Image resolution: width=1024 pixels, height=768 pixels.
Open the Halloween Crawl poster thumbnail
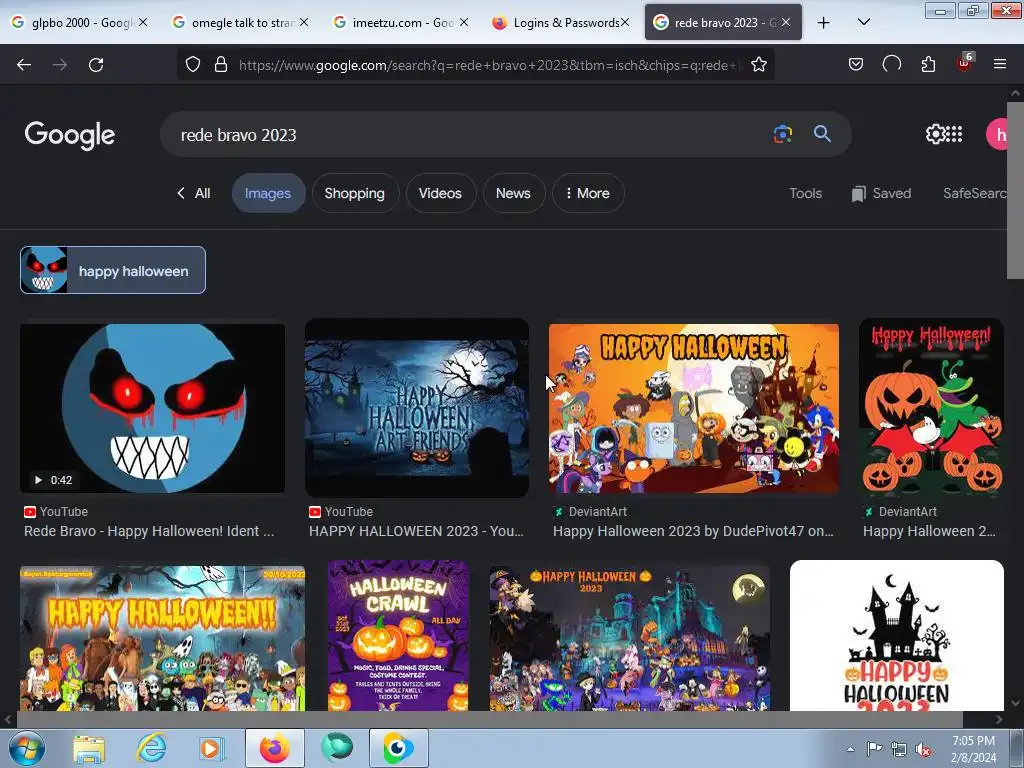[398, 635]
